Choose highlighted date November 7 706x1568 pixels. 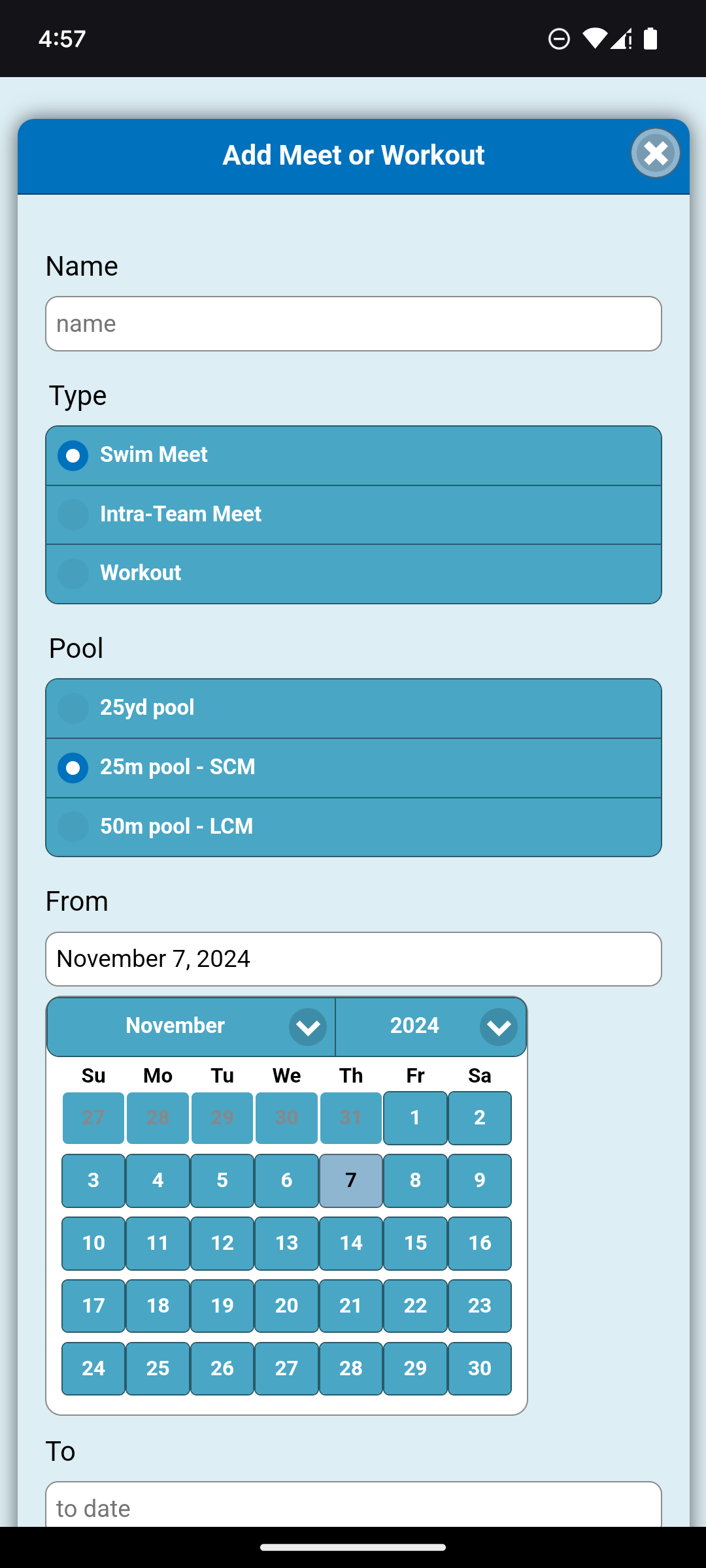(351, 1181)
